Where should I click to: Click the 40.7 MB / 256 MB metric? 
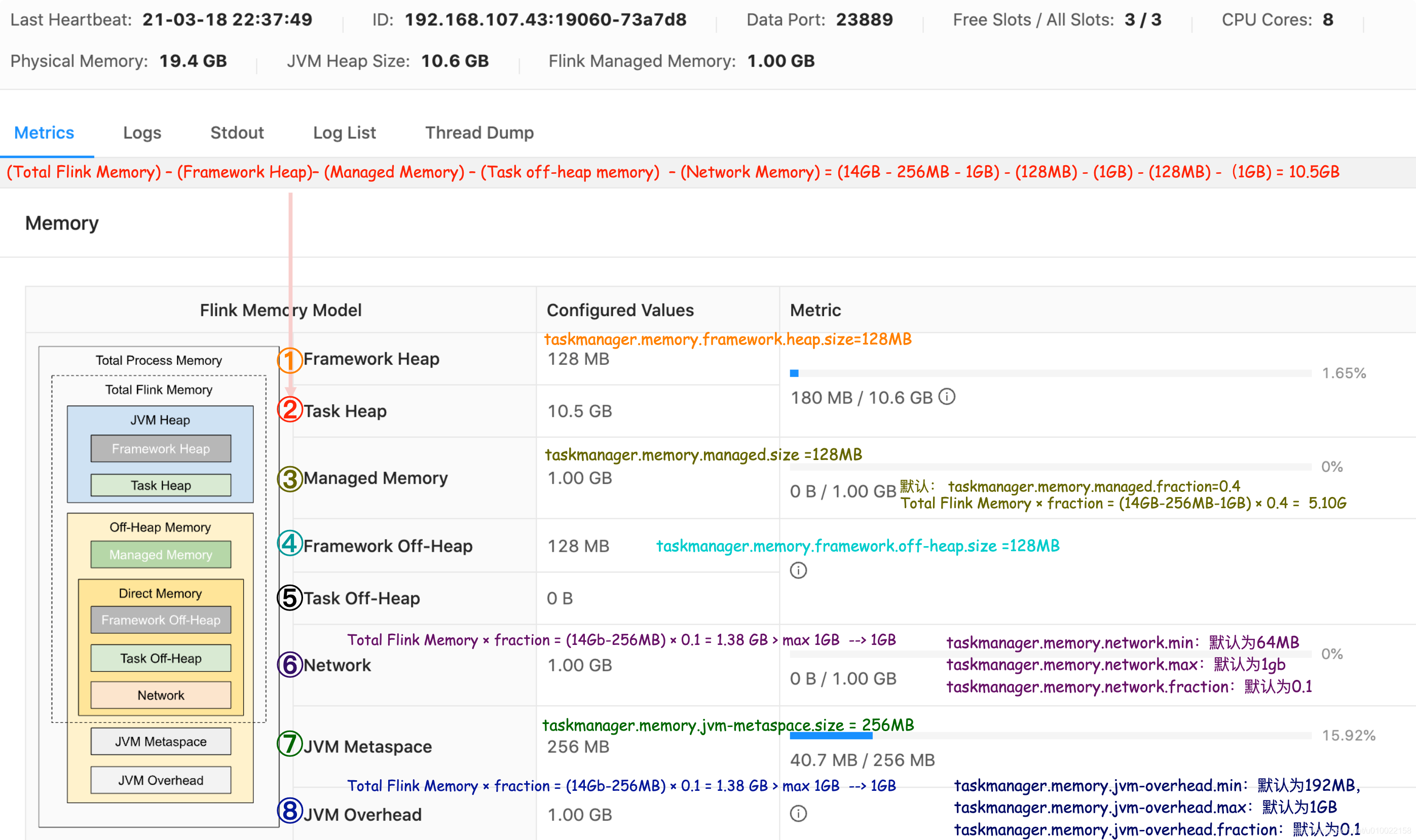pos(862,759)
